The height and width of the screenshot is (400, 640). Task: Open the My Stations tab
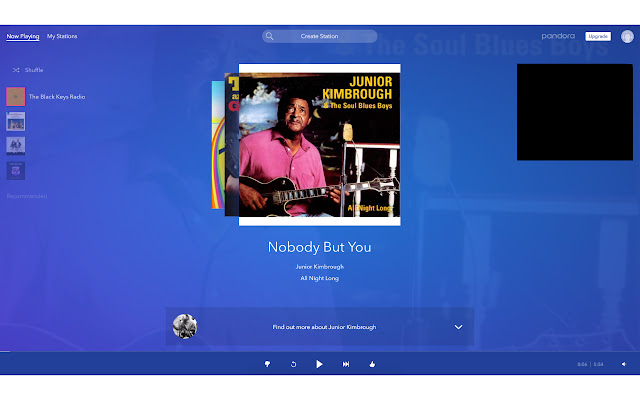tap(62, 36)
